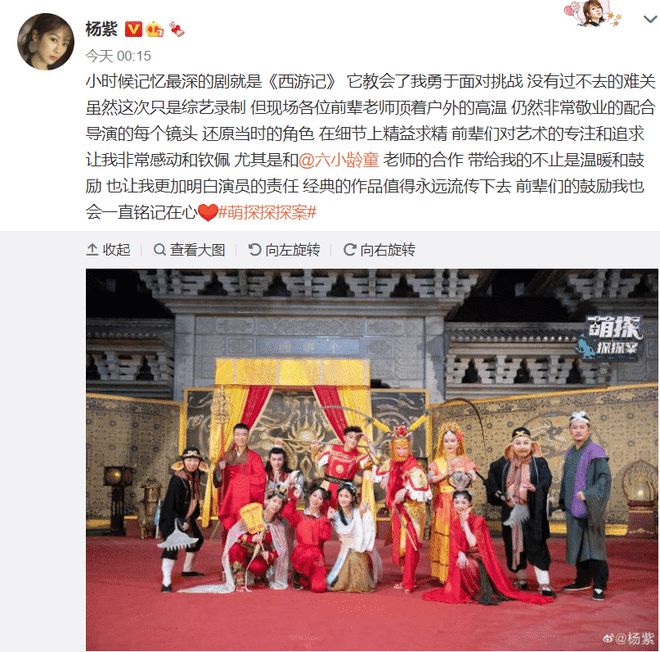Click the clockwise rotate arrow icon
Image resolution: width=660 pixels, height=652 pixels.
point(350,250)
